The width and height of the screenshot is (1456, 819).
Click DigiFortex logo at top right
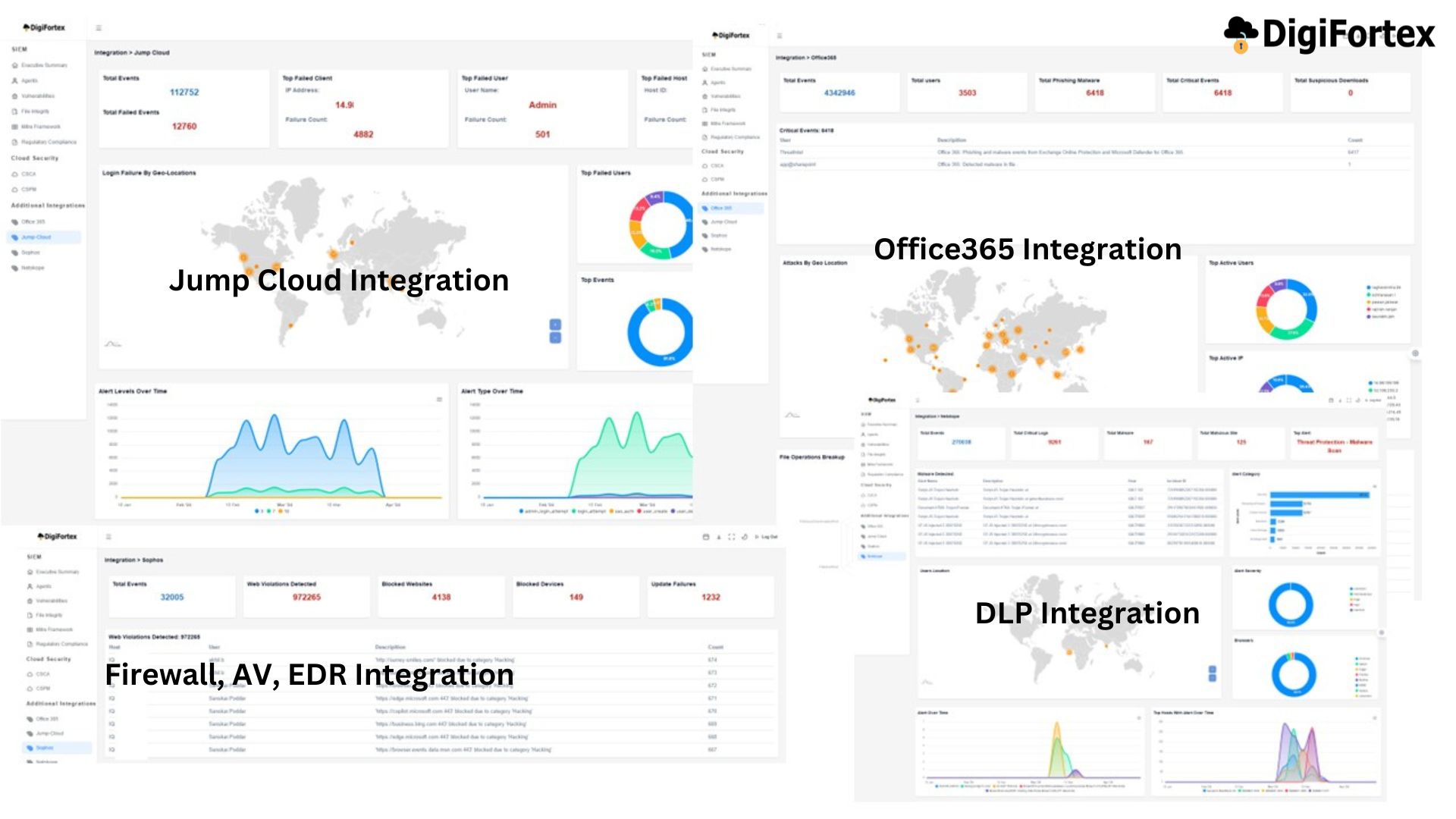[x=1329, y=34]
